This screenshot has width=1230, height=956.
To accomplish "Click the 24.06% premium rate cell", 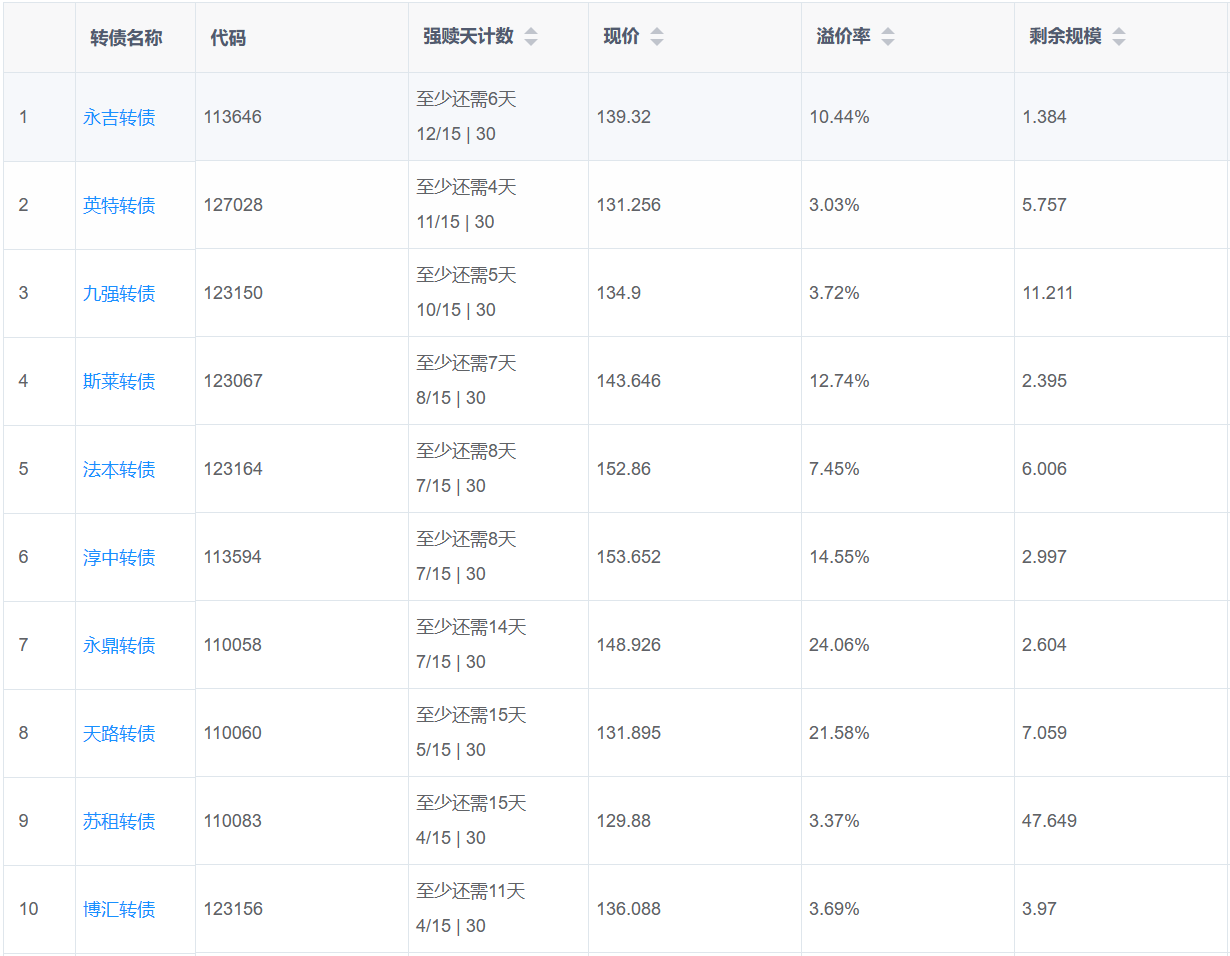I will pyautogui.click(x=839, y=645).
